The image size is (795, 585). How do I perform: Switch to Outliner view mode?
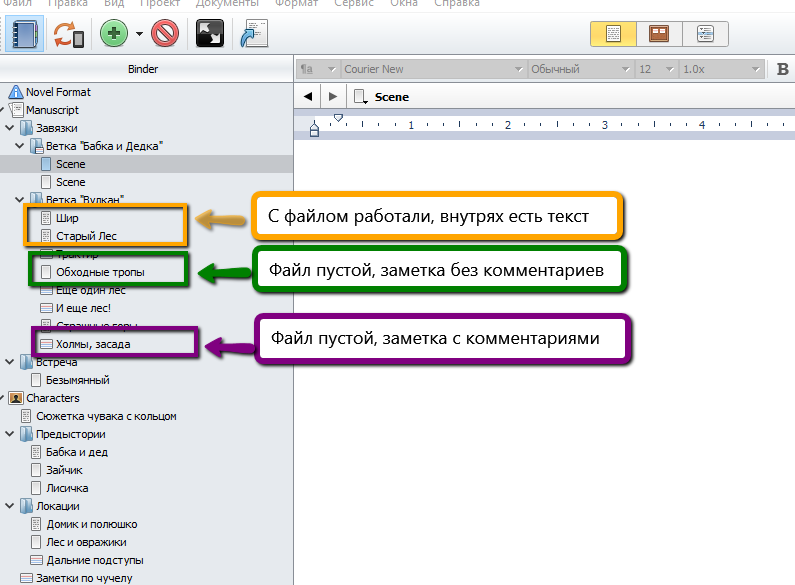click(x=704, y=33)
